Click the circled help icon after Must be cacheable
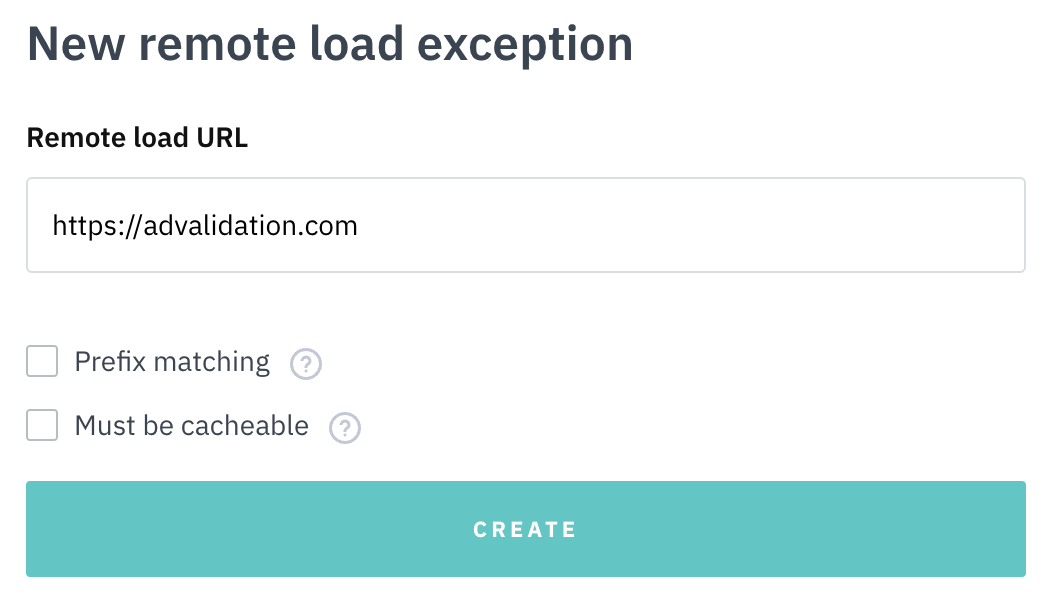Image resolution: width=1048 pixels, height=606 pixels. (344, 428)
